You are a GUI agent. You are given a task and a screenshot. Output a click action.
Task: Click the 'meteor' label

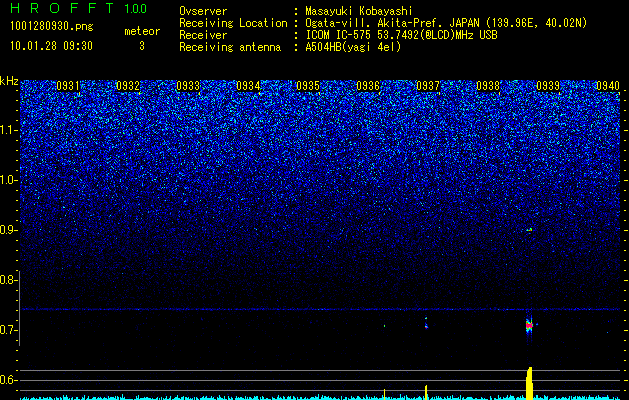(142, 31)
